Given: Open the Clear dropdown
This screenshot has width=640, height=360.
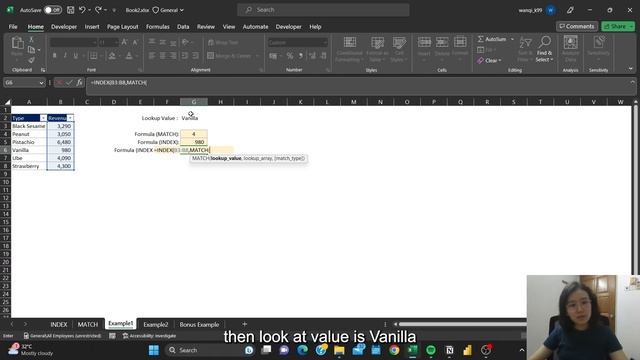Looking at the screenshot, I should click(x=489, y=60).
